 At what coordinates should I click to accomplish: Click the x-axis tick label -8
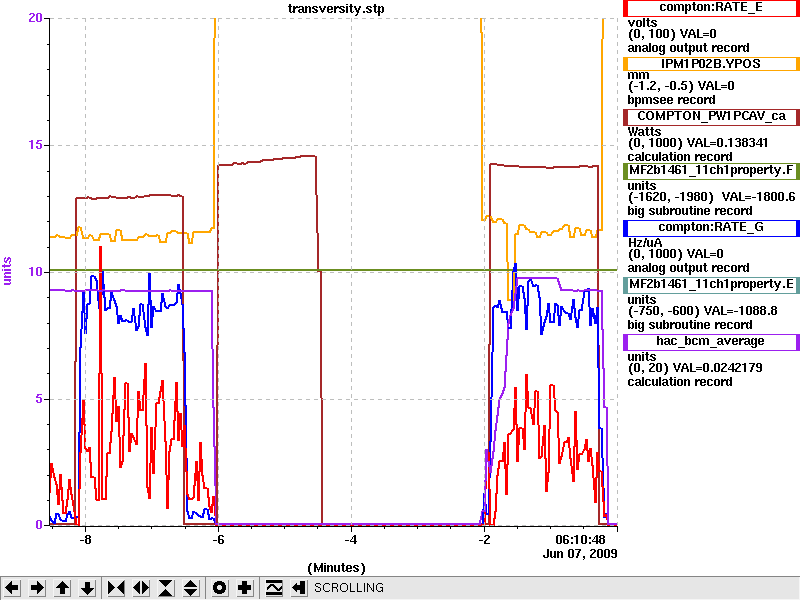pos(85,540)
